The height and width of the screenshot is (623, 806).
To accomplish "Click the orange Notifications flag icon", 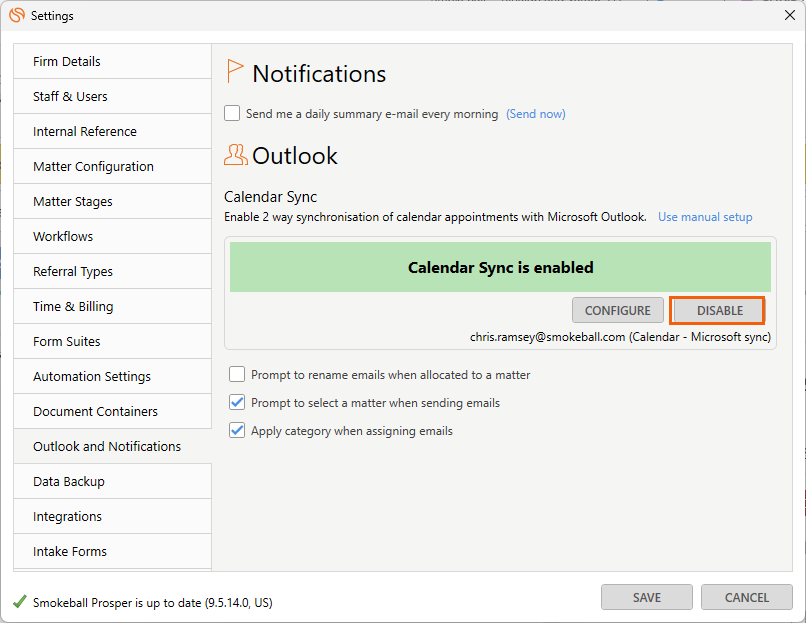I will point(234,71).
